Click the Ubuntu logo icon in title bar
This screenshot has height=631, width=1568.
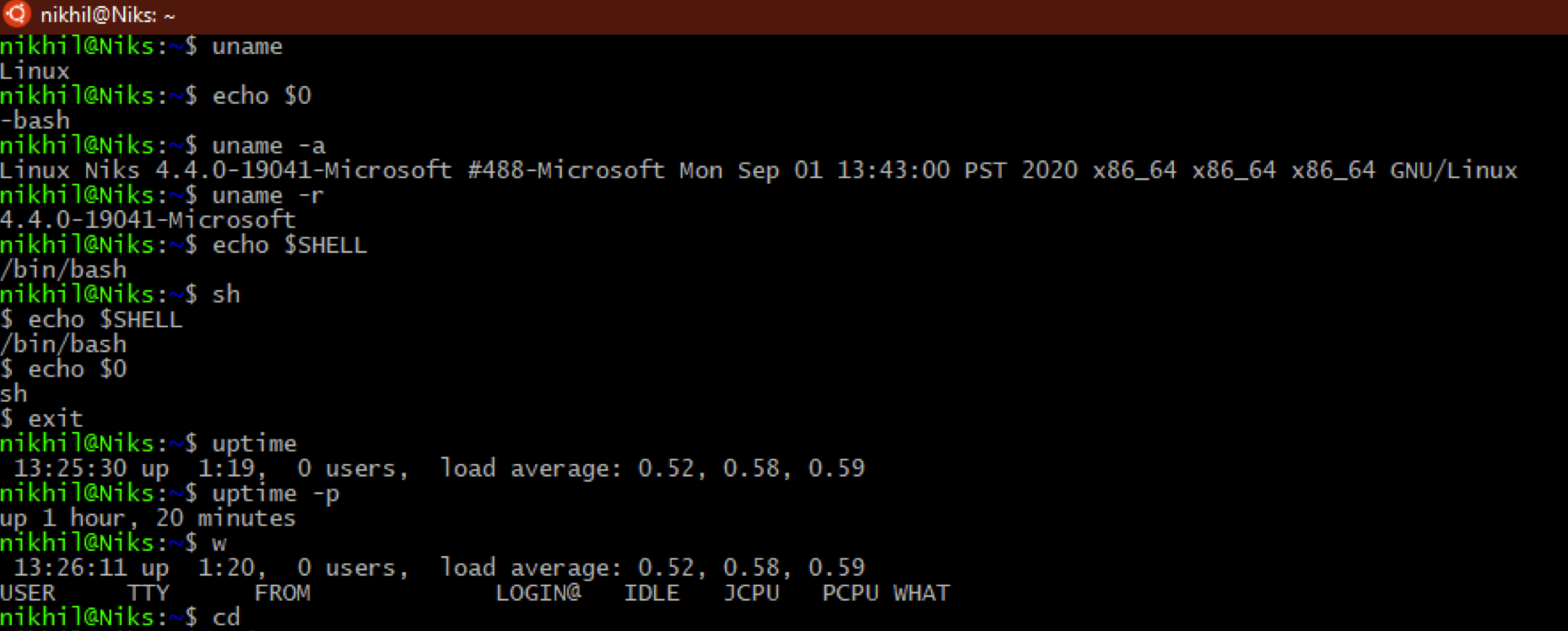pyautogui.click(x=17, y=14)
